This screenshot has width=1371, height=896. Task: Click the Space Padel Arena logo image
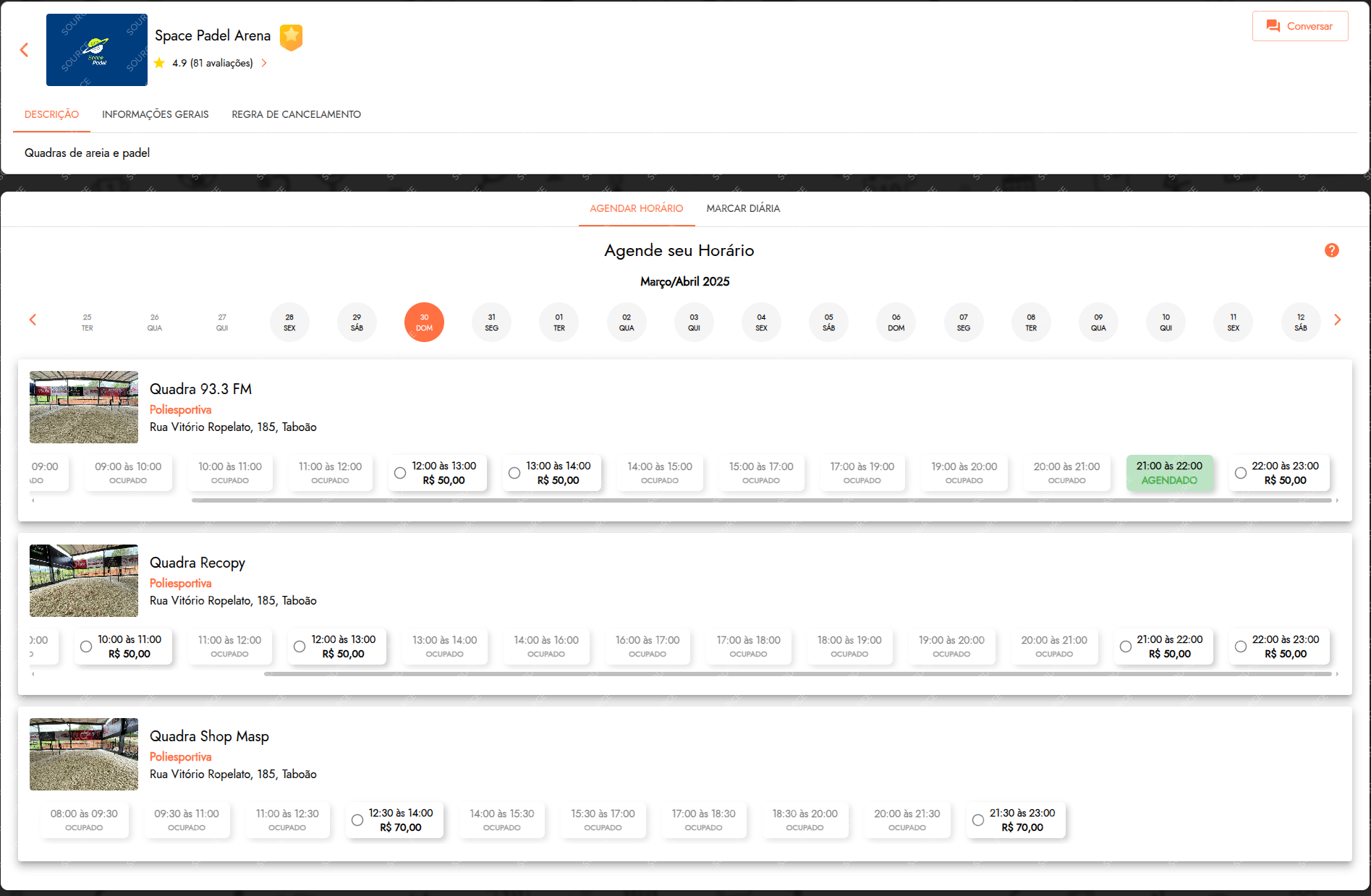(97, 50)
